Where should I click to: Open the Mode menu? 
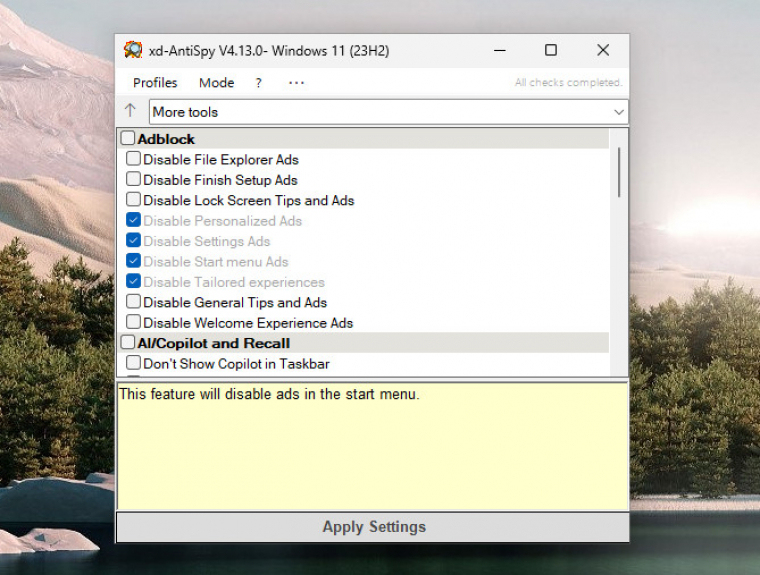click(216, 83)
